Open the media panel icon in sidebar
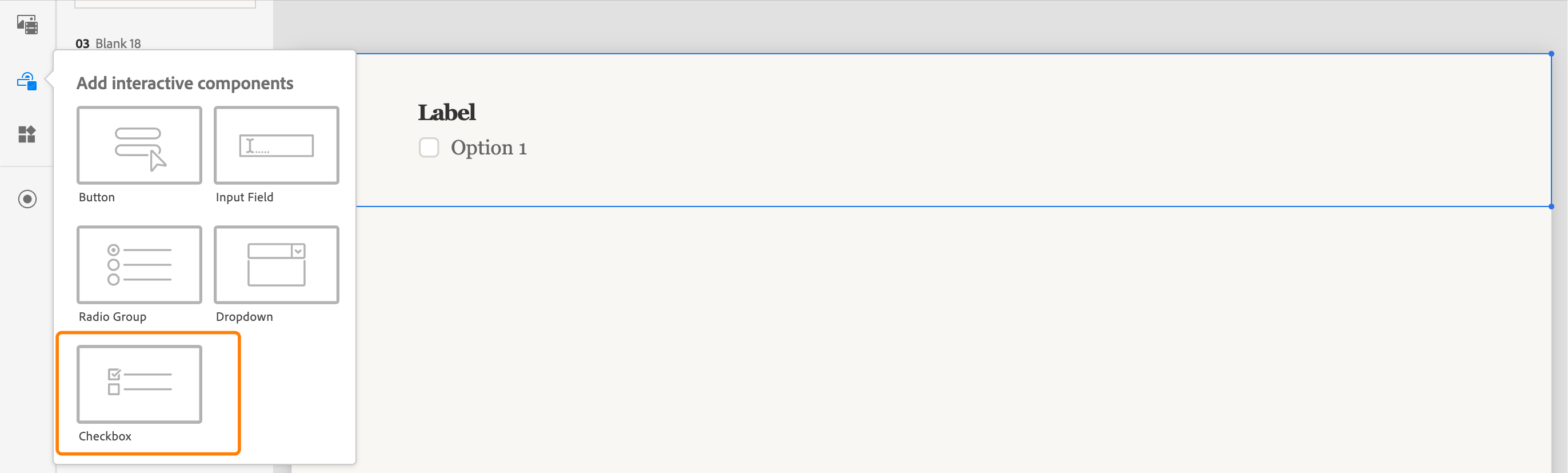1568x473 pixels. point(27,25)
